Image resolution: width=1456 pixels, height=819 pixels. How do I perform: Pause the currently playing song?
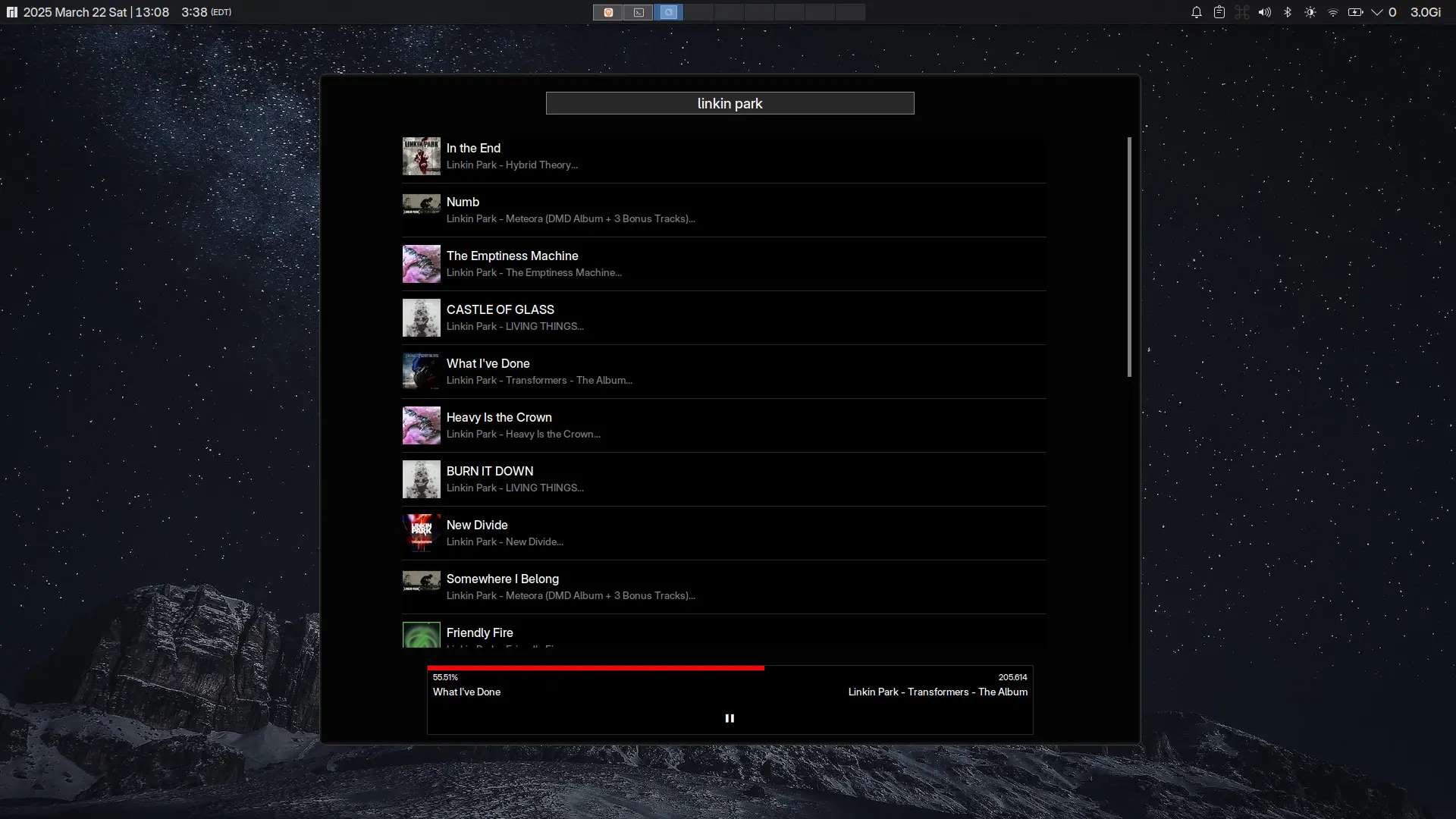pos(730,718)
